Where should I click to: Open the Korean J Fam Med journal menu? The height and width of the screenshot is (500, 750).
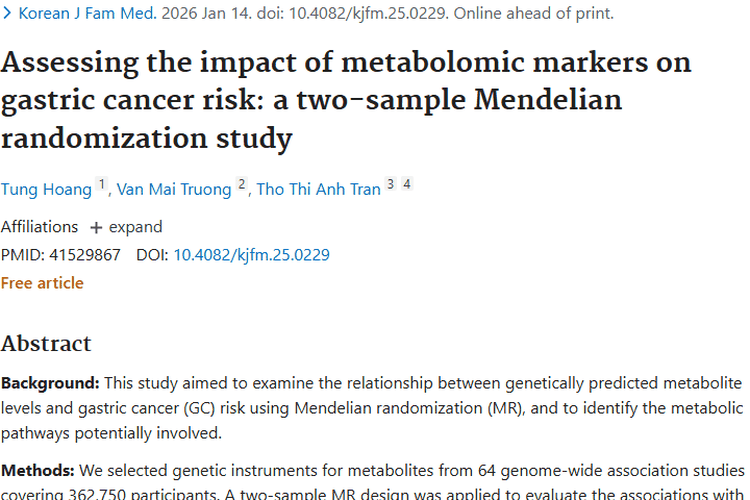tap(86, 14)
